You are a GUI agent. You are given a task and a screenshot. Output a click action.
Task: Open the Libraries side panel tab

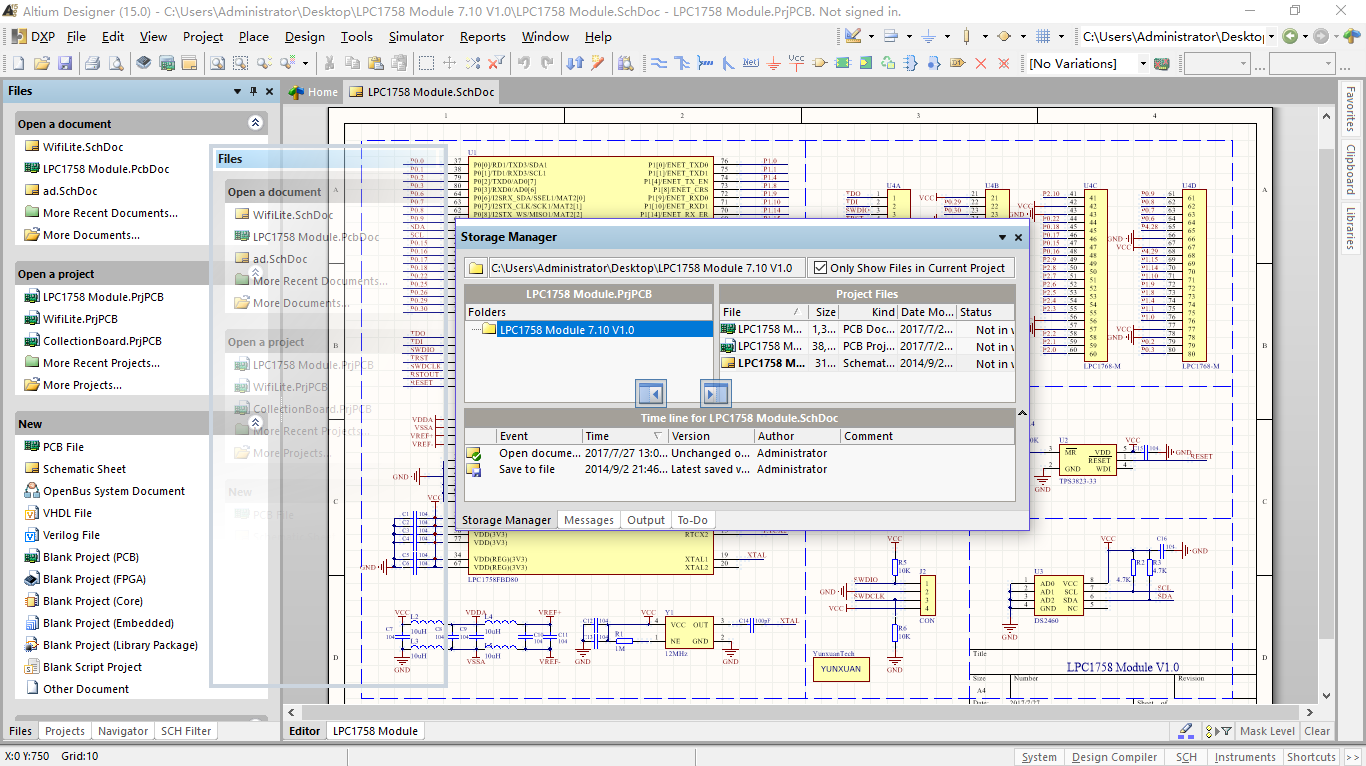click(x=1350, y=229)
